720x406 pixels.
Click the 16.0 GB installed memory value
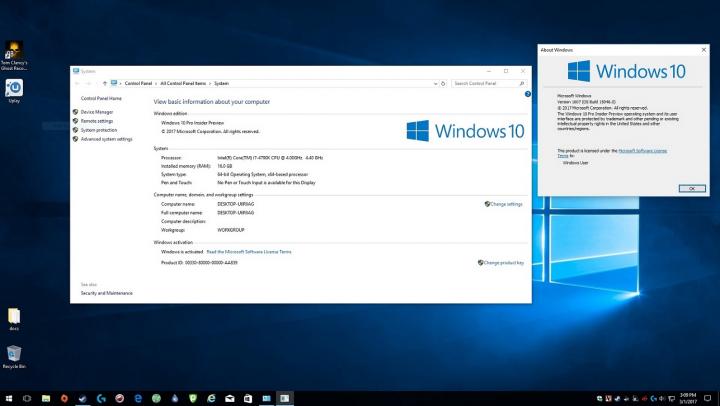(x=225, y=166)
